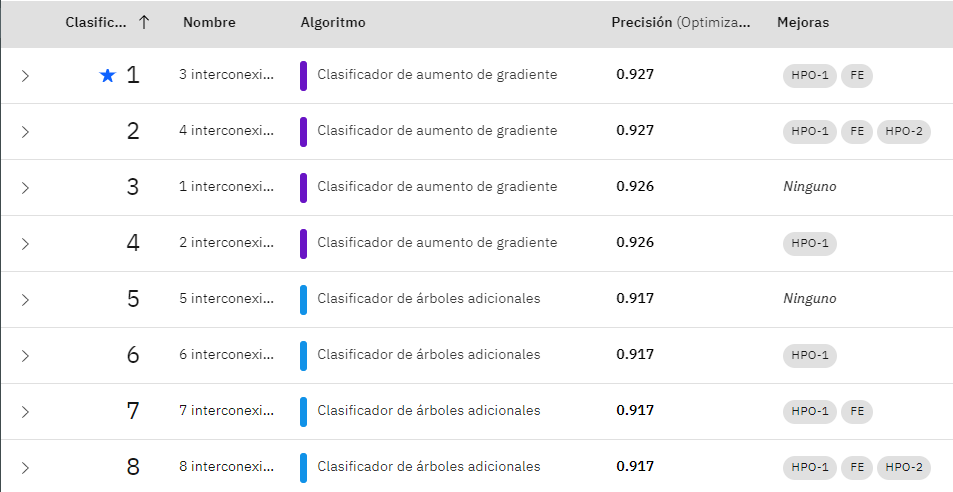Expand the row ranked 8
This screenshot has width=953, height=492.
tap(25, 468)
